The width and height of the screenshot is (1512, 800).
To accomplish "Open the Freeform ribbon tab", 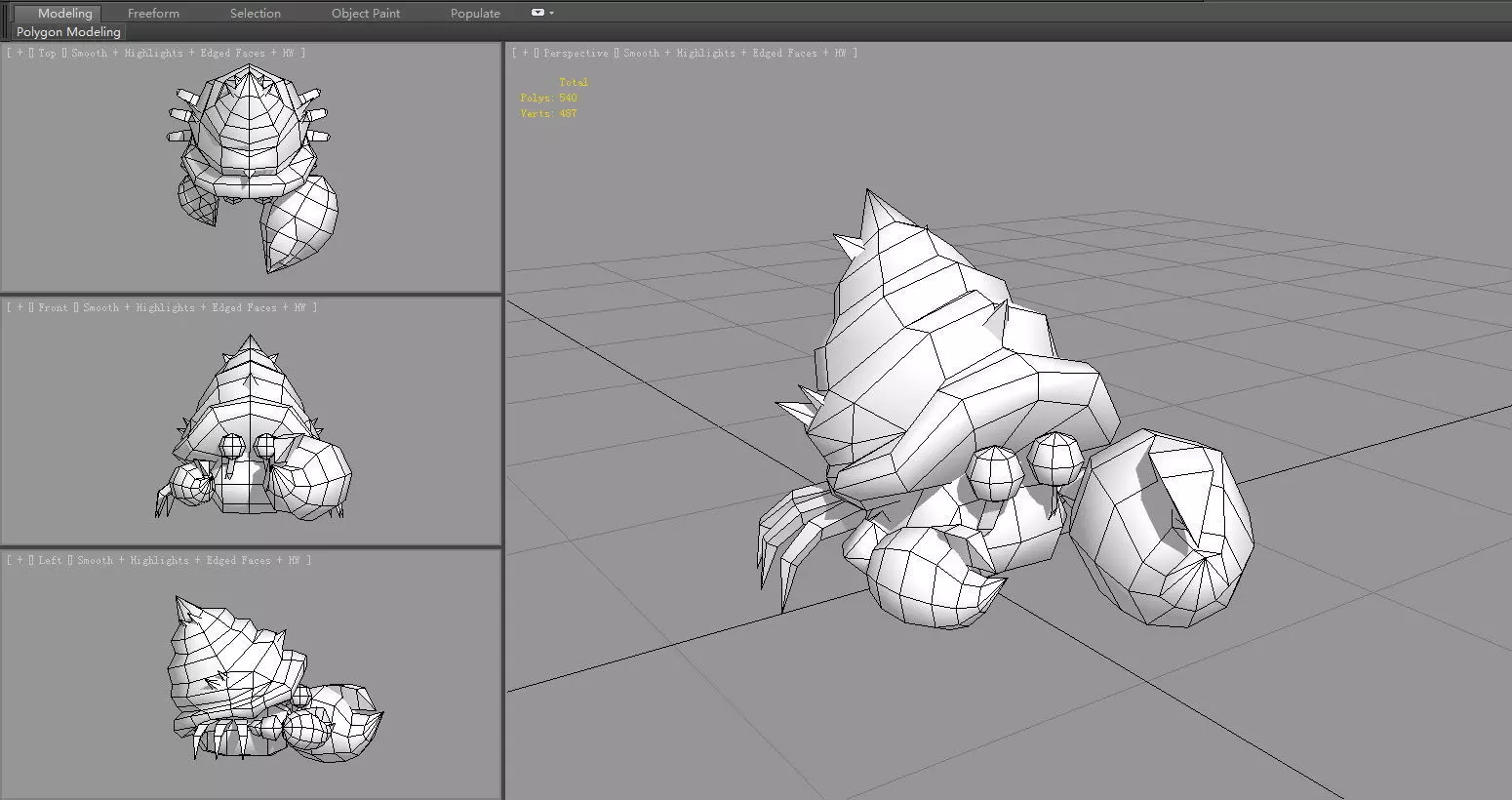I will (153, 13).
